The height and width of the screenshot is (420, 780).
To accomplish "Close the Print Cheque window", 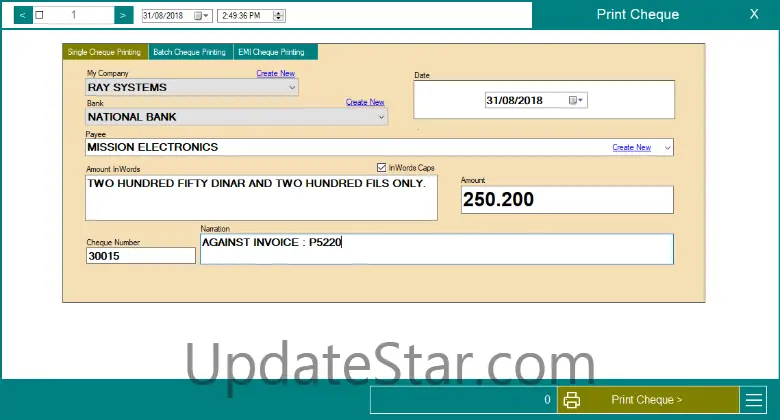I will pyautogui.click(x=754, y=14).
